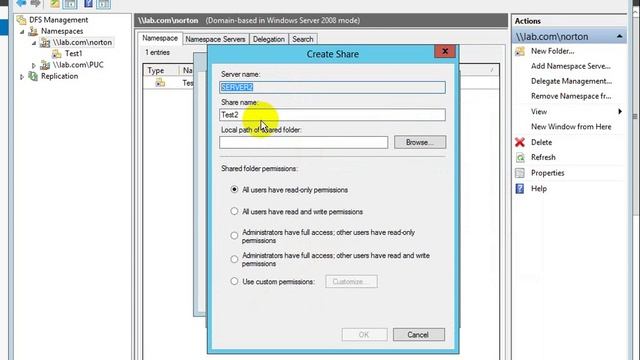Click the Local path of shared folder field
Viewport: 640px width, 360px height.
pyautogui.click(x=304, y=142)
